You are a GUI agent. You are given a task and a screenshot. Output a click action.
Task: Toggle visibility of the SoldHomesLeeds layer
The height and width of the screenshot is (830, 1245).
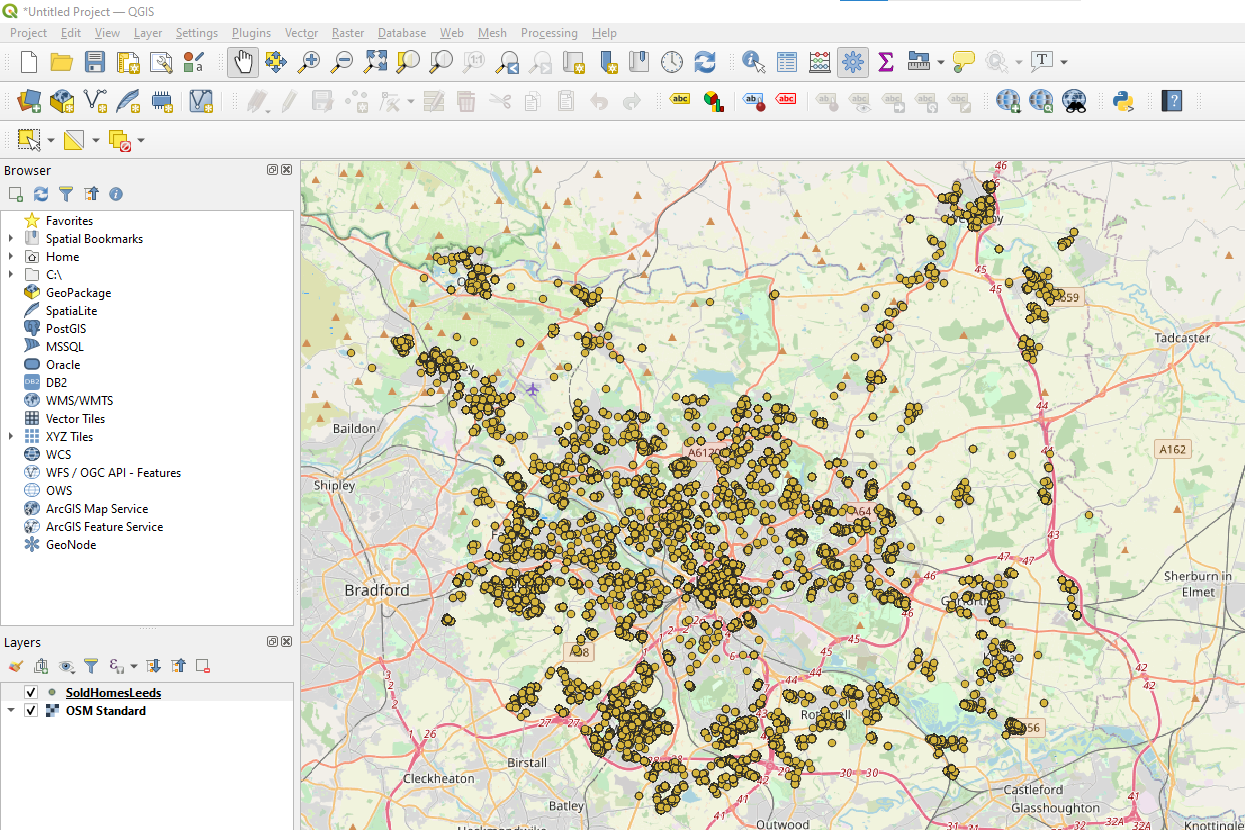(31, 693)
